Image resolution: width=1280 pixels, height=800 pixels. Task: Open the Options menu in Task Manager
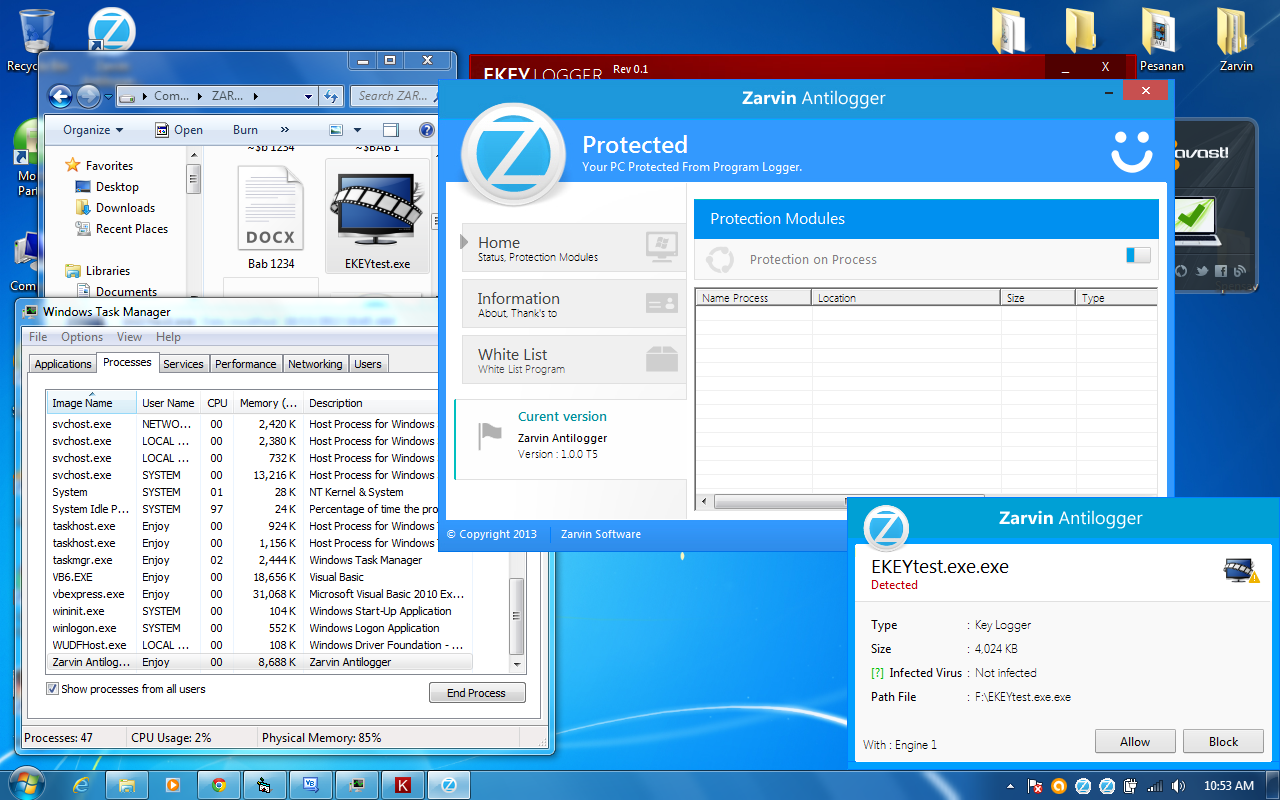[x=82, y=337]
